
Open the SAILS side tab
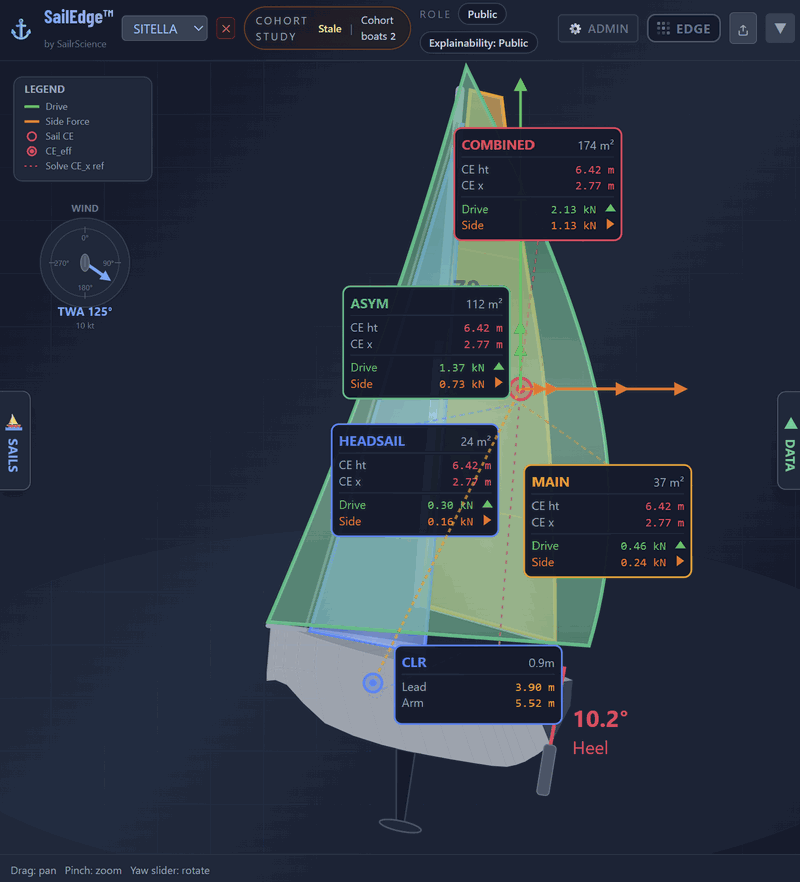pos(13,441)
